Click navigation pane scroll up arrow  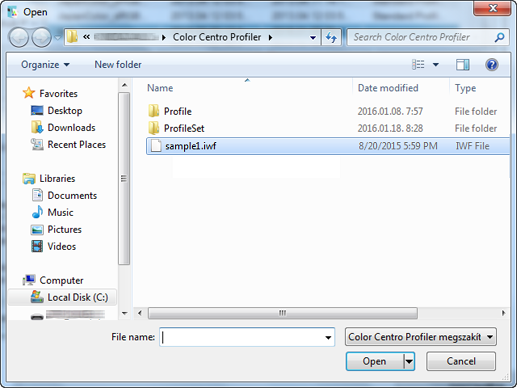click(x=124, y=85)
